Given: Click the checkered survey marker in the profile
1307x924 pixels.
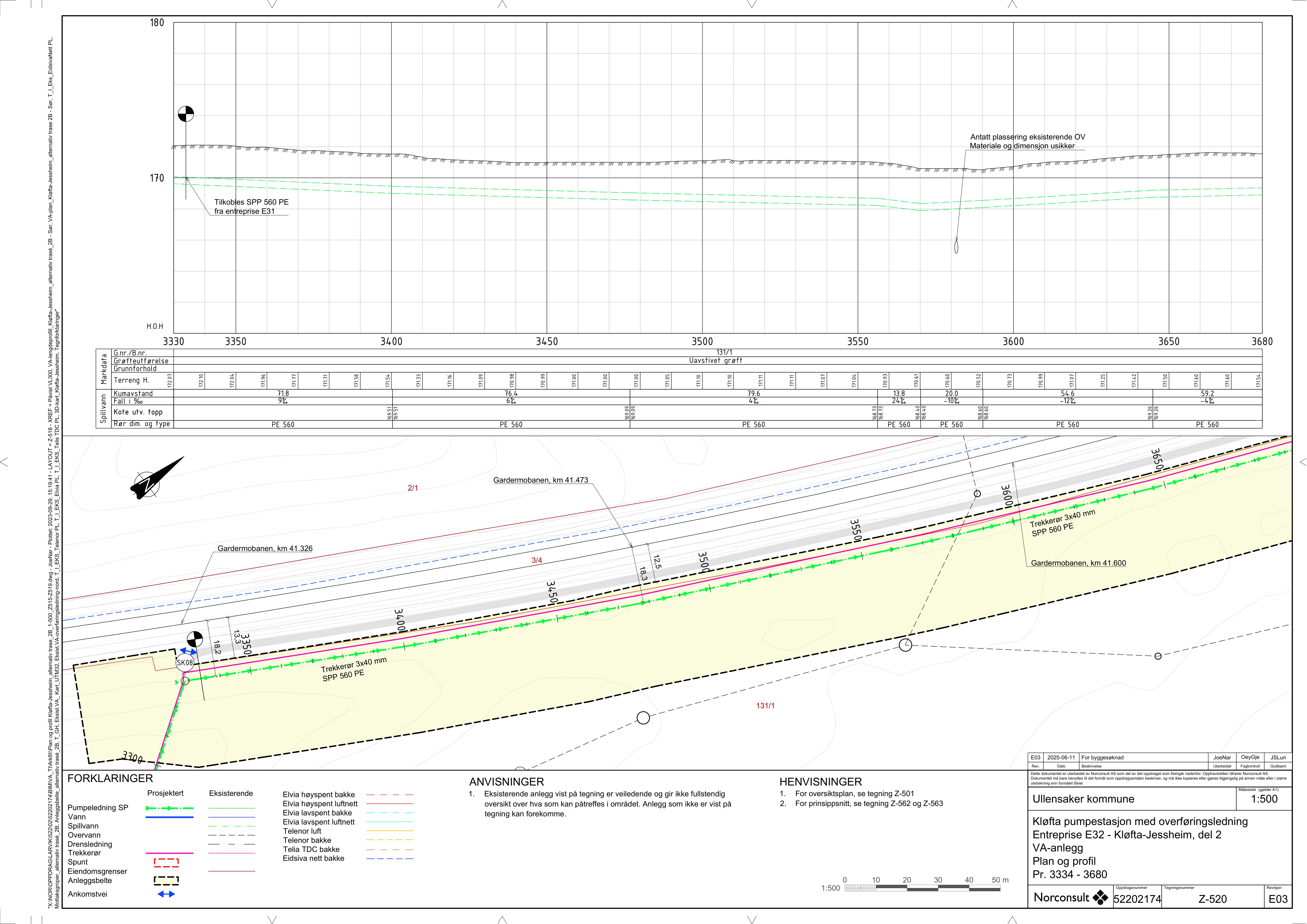Looking at the screenshot, I should coord(186,114).
